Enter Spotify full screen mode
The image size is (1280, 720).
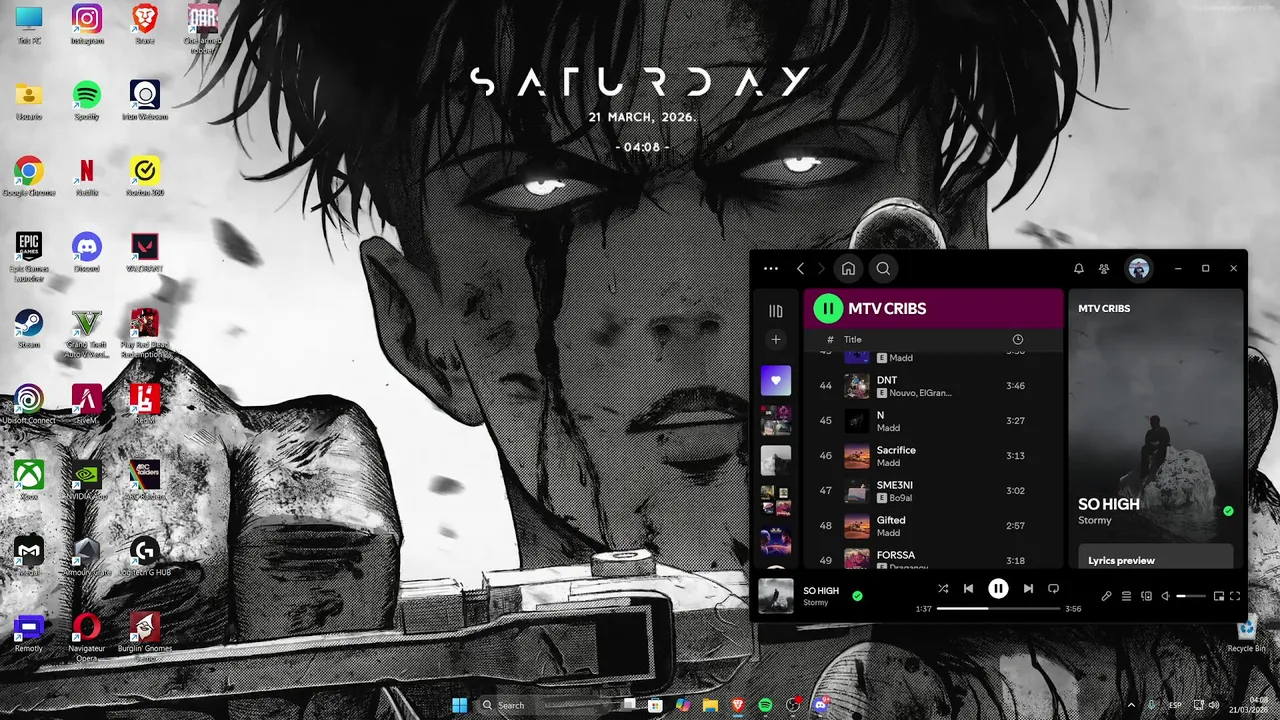(x=1235, y=596)
